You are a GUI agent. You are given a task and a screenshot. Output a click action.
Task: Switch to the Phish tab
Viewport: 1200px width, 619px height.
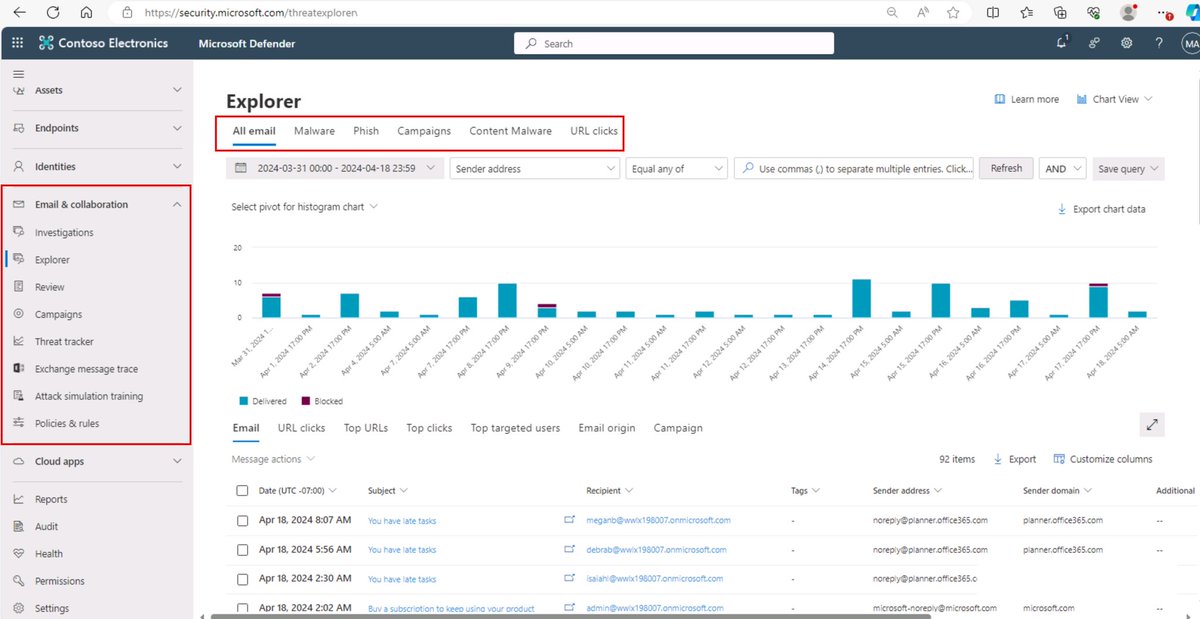(366, 130)
